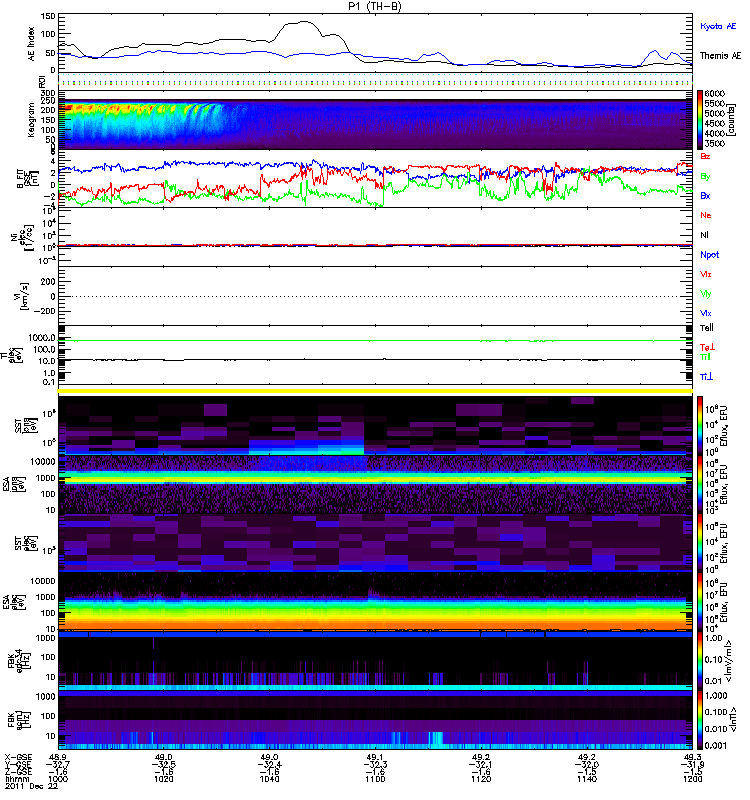Click the 1000.0 tick on temperature axis
This screenshot has width=750, height=800.
[42, 338]
